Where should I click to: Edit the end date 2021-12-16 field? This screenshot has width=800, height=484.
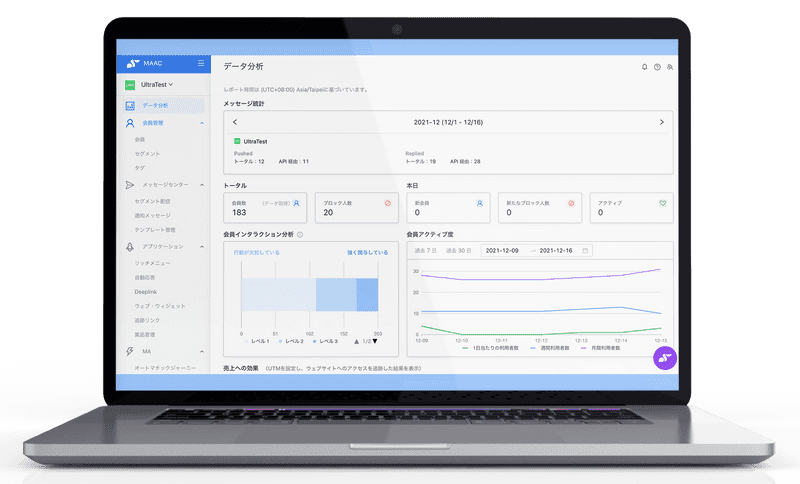tap(556, 250)
